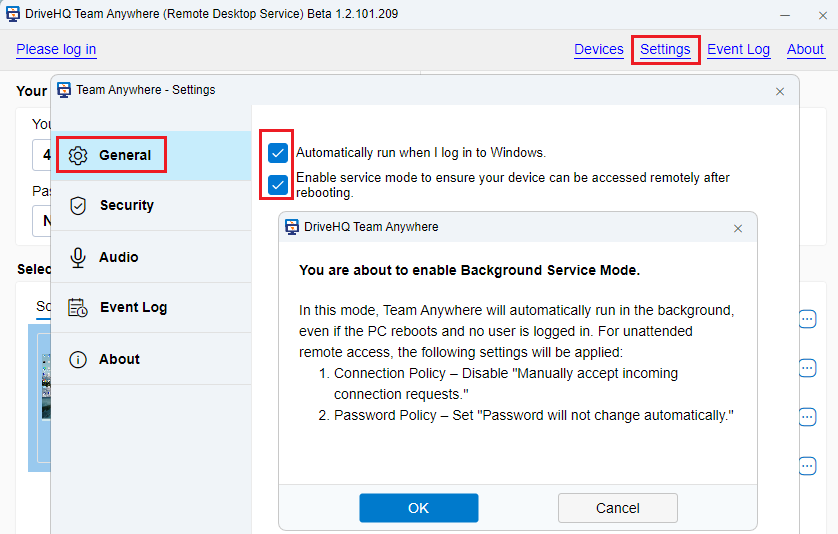Screen dimensions: 838x534
Task: Open the bottom ellipsis options button
Action: (808, 465)
